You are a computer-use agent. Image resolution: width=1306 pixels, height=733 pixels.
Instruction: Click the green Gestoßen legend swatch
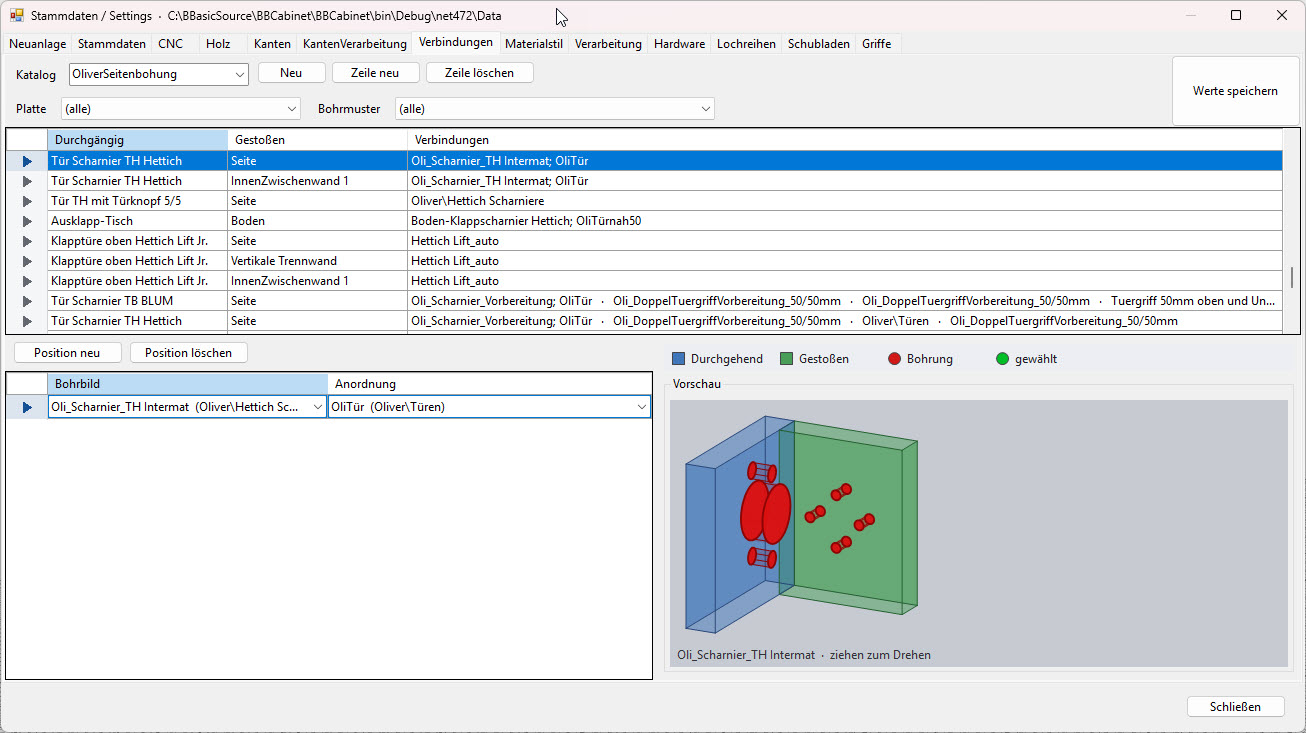coord(787,359)
